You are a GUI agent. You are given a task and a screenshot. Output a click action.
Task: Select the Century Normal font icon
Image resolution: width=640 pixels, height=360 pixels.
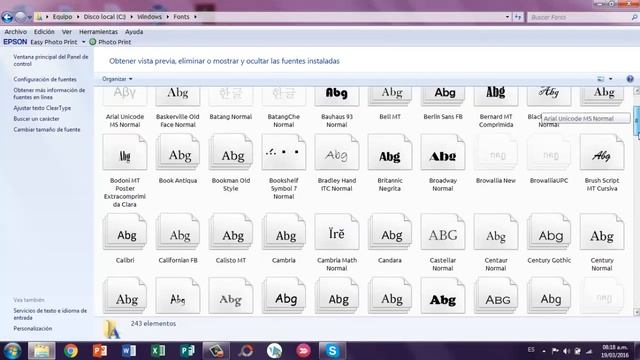coord(602,232)
